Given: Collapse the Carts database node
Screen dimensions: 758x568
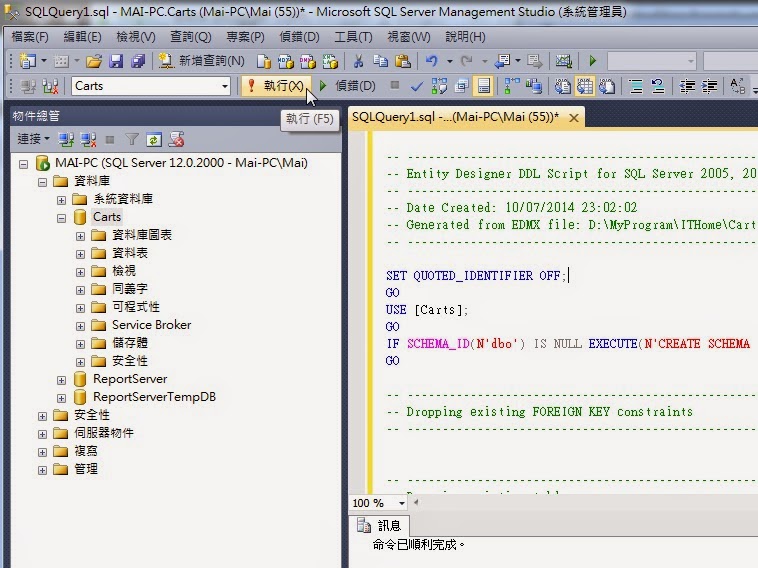Looking at the screenshot, I should click(x=61, y=218).
